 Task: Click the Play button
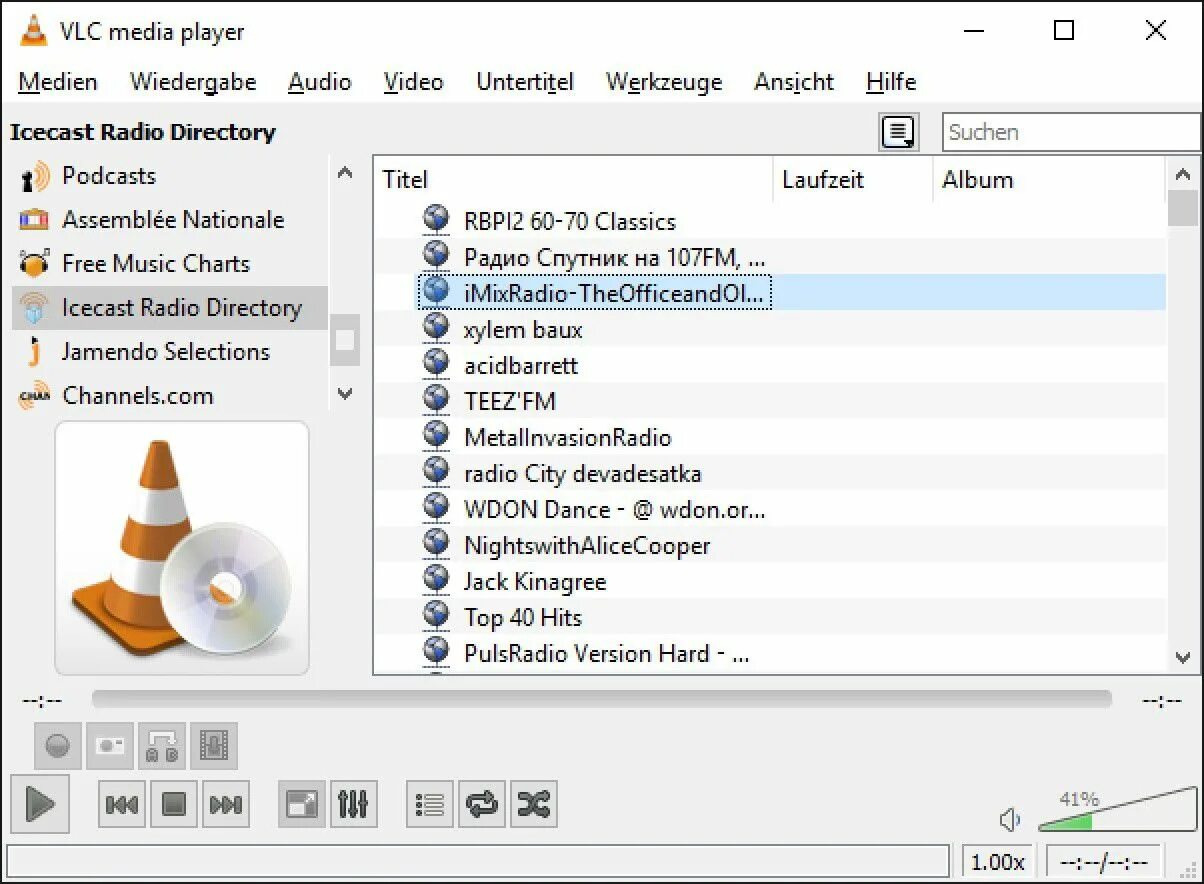tap(40, 803)
